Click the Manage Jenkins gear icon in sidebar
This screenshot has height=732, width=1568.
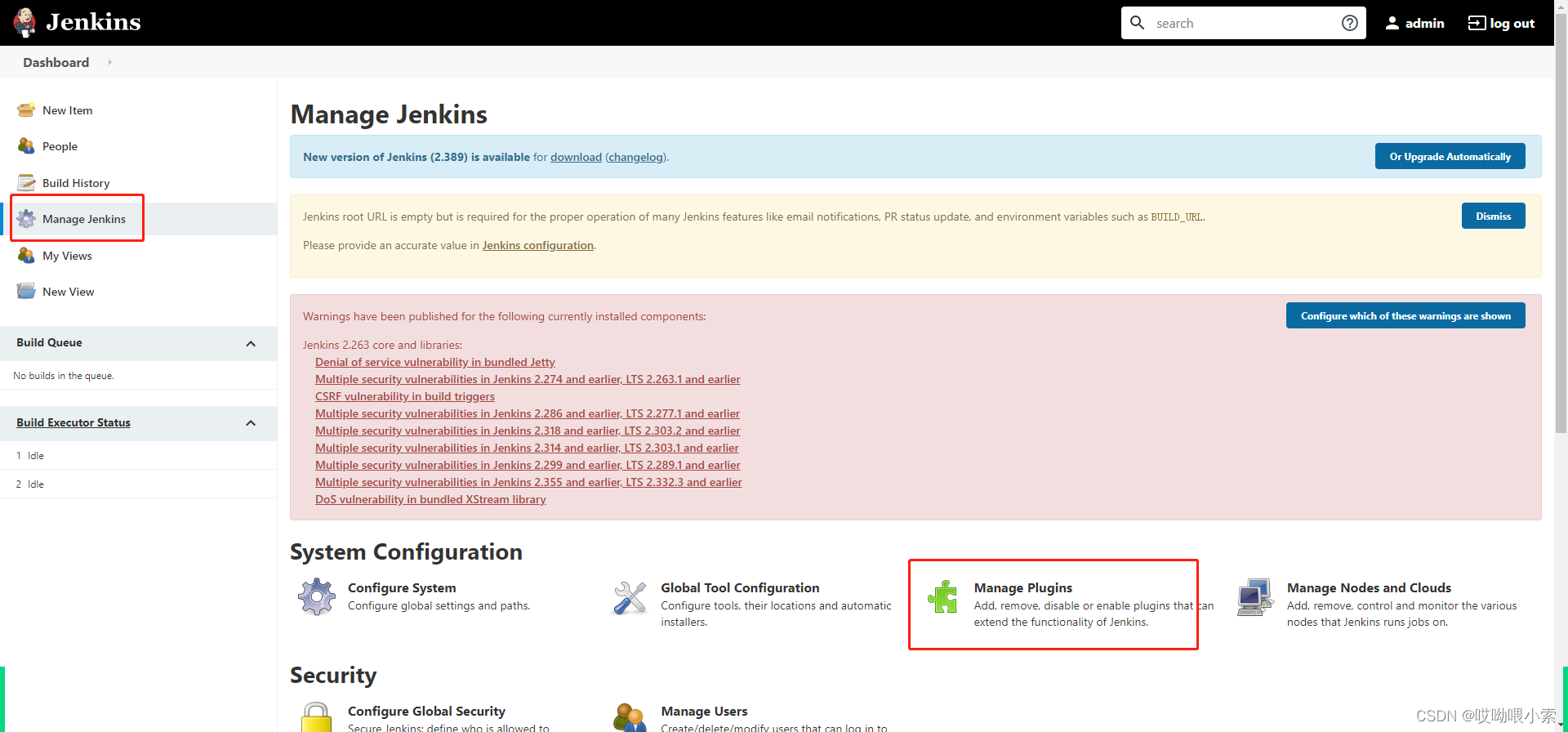coord(26,219)
